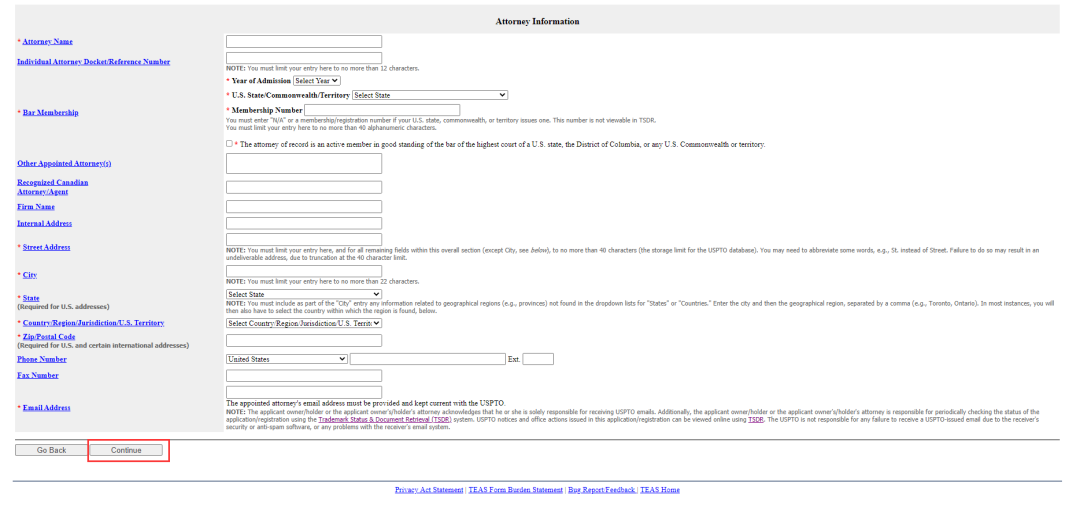The height and width of the screenshot is (506, 1080).
Task: Open the Other Appointed Attorney(s) link
Action: click(64, 164)
